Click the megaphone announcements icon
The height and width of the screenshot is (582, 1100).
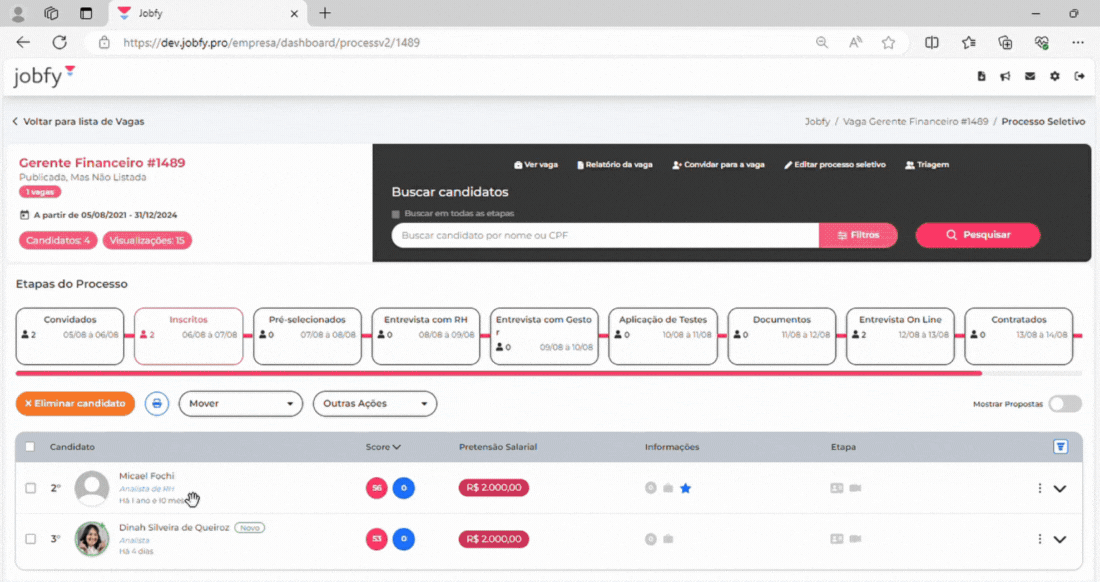click(1004, 76)
